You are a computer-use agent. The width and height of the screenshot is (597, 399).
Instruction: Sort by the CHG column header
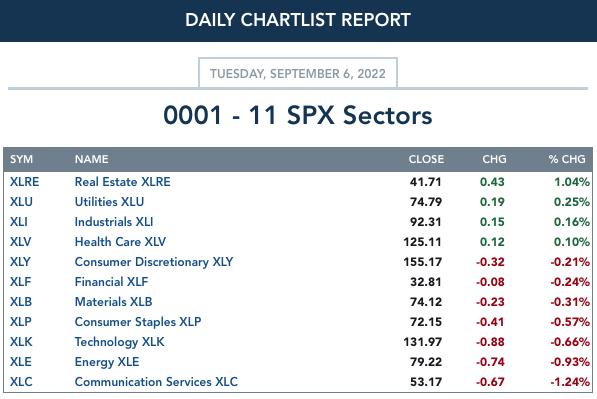(494, 159)
